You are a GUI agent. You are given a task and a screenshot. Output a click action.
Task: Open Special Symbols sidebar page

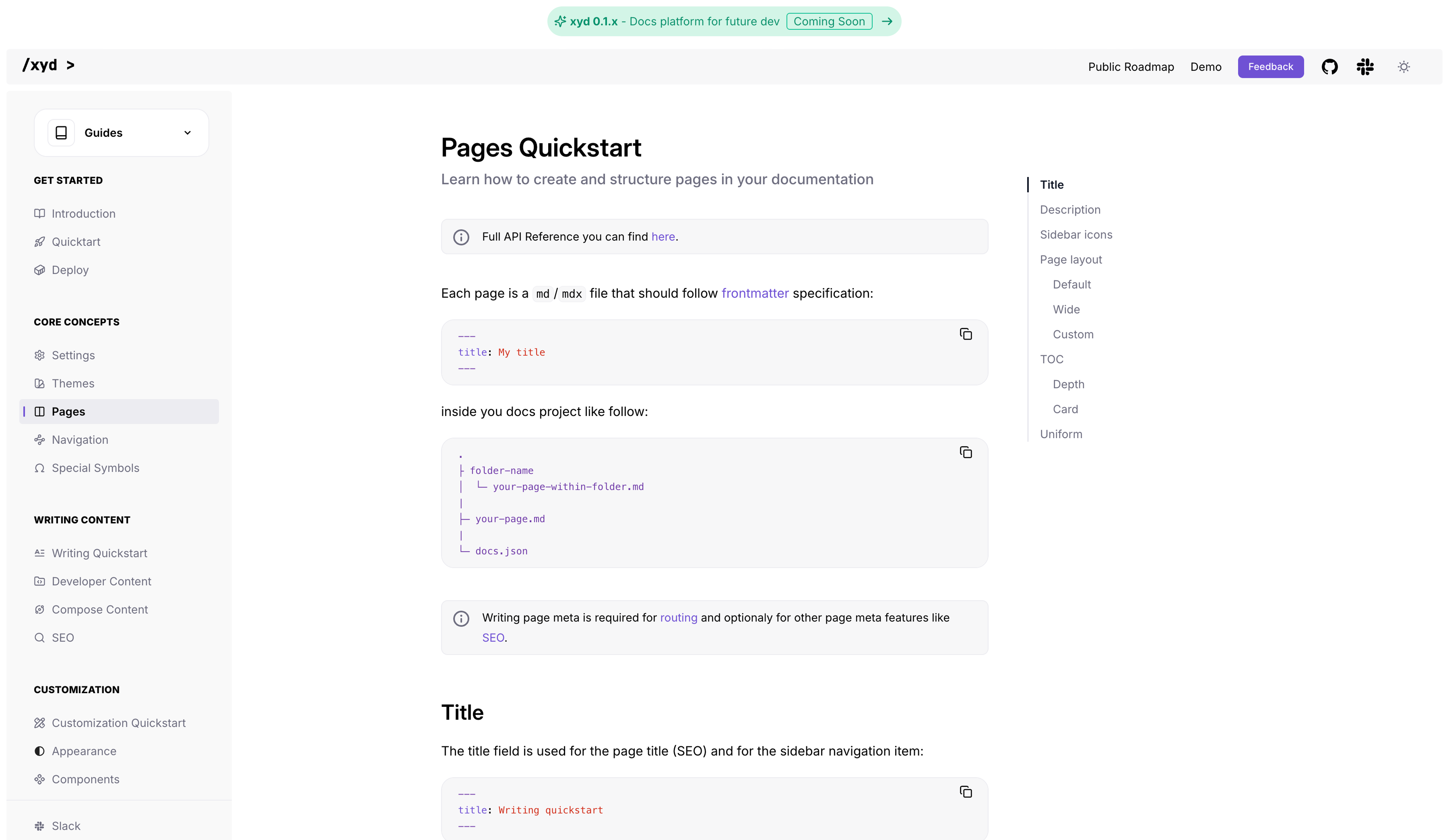point(95,468)
